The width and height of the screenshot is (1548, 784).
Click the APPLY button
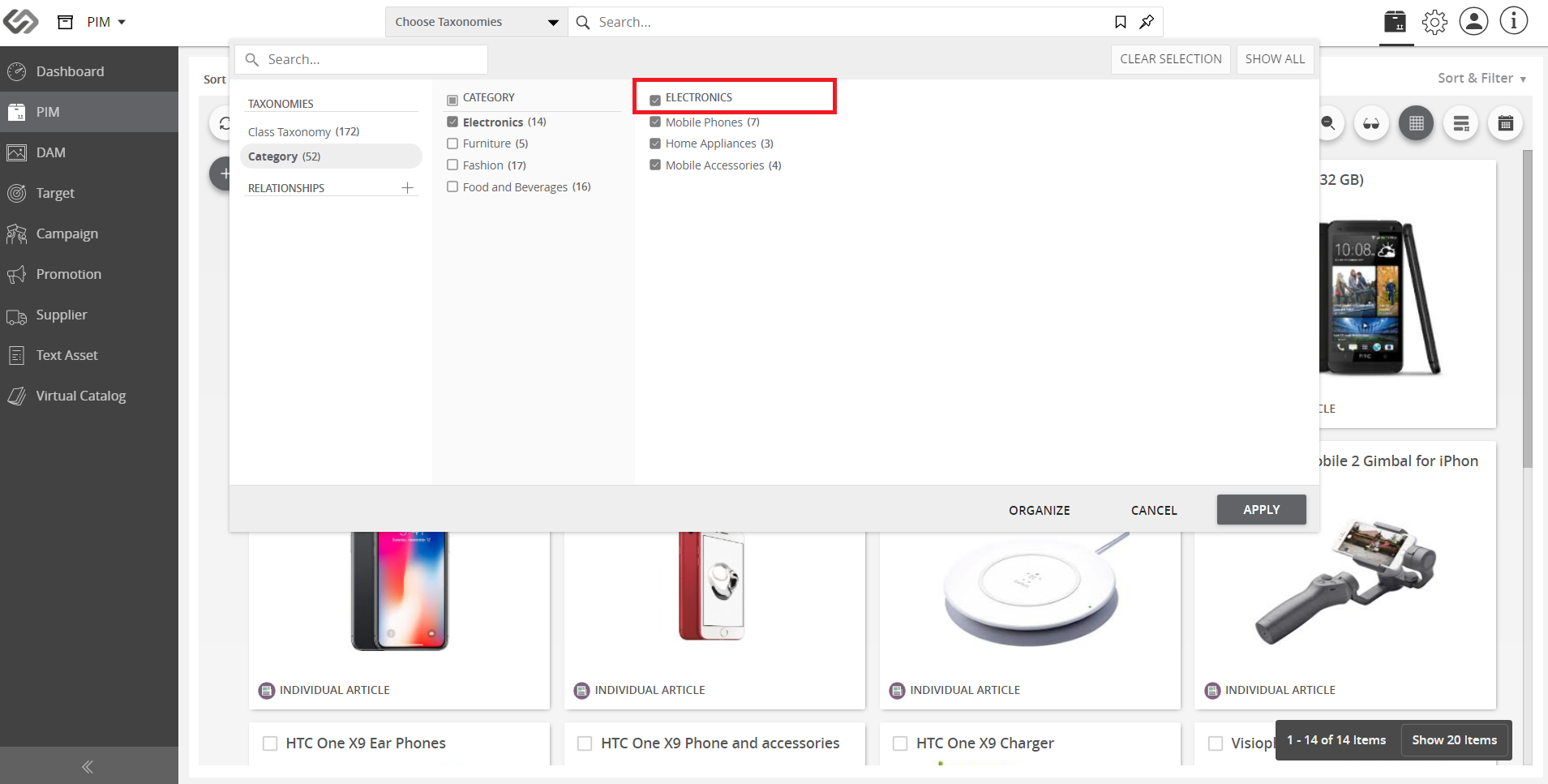click(1261, 509)
